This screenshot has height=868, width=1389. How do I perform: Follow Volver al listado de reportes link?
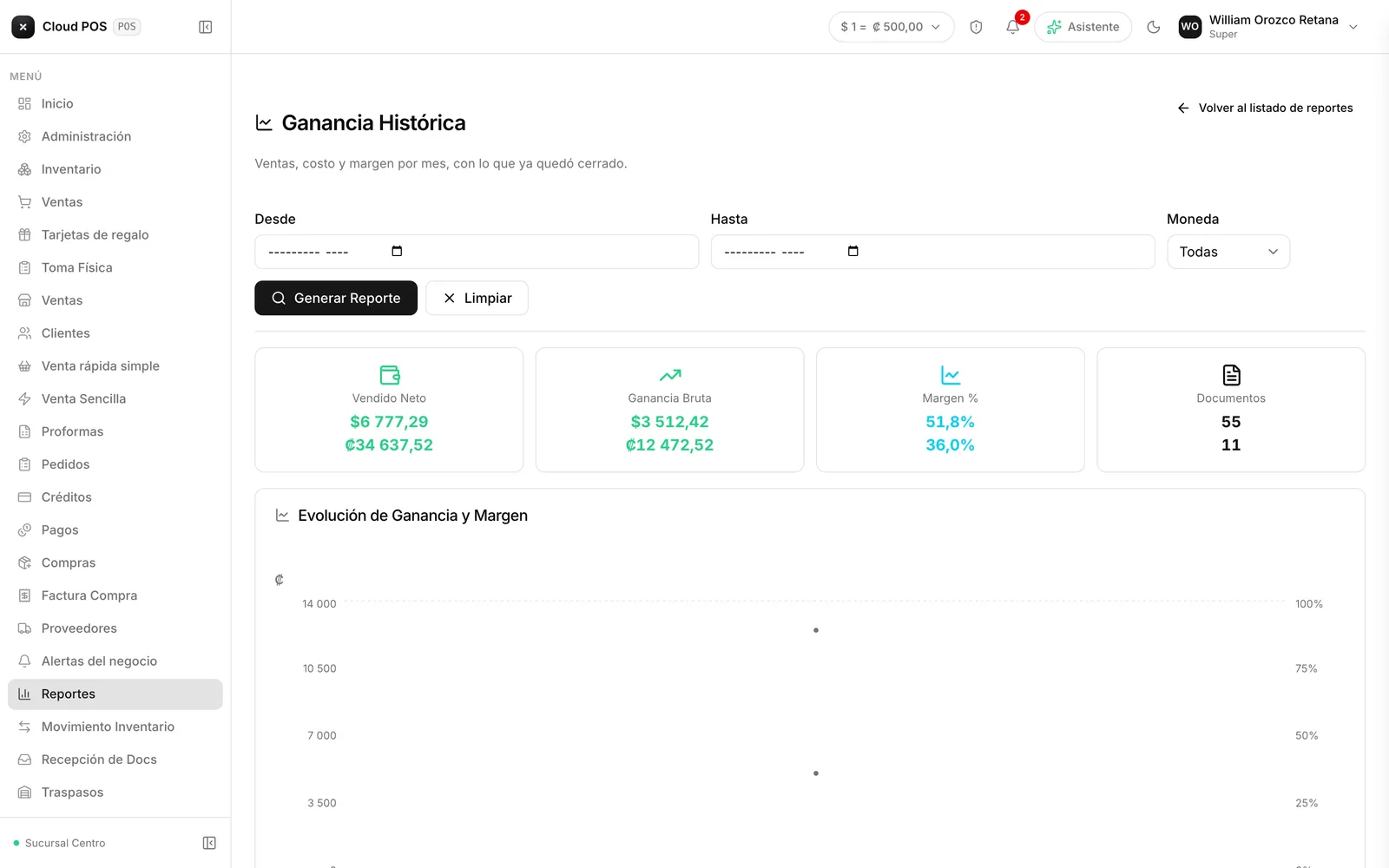(x=1266, y=108)
